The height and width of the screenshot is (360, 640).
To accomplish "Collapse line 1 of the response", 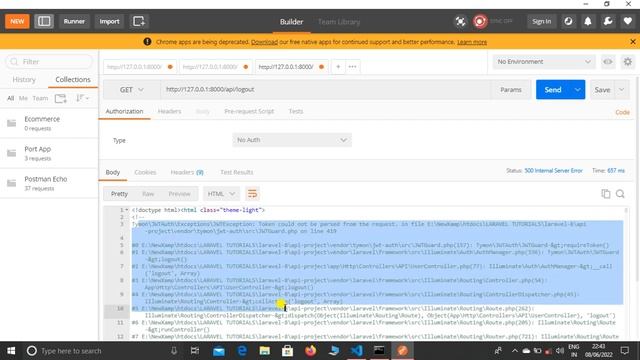I will coord(127,210).
